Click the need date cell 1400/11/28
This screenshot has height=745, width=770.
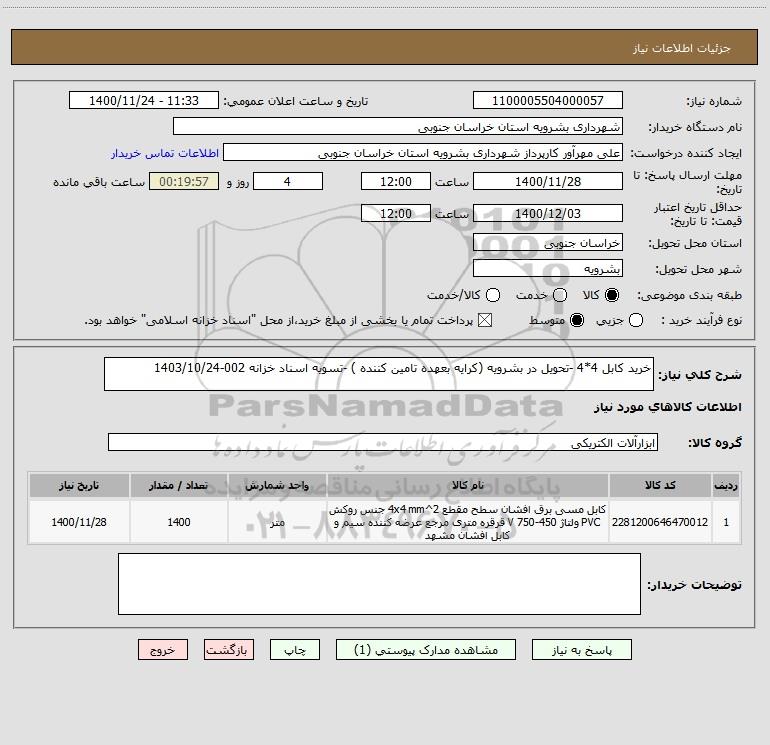pos(79,522)
